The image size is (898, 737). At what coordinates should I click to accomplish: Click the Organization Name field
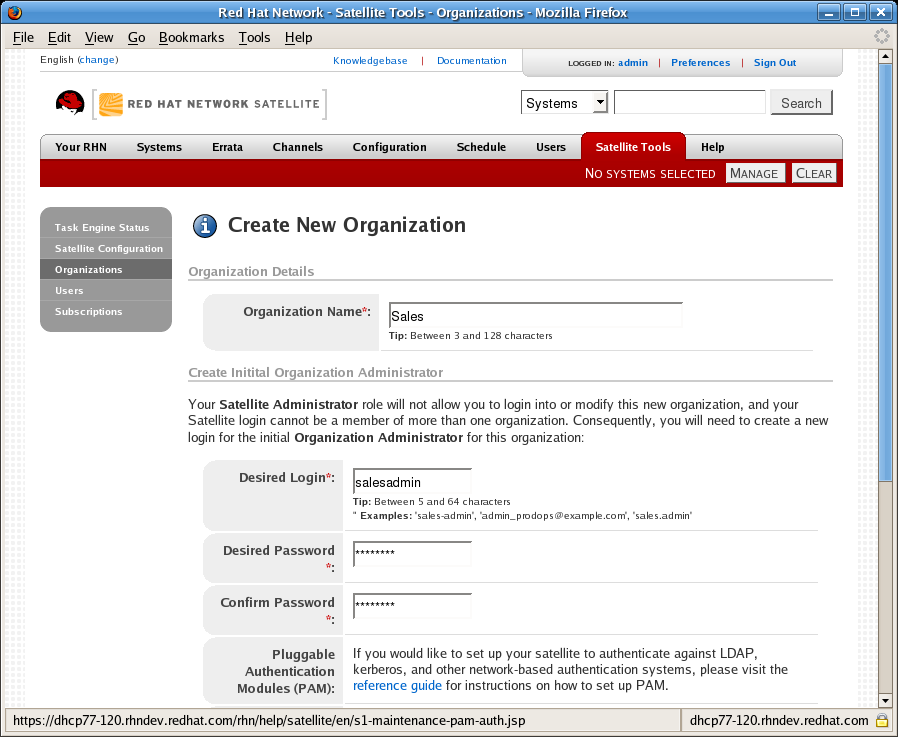pyautogui.click(x=535, y=316)
